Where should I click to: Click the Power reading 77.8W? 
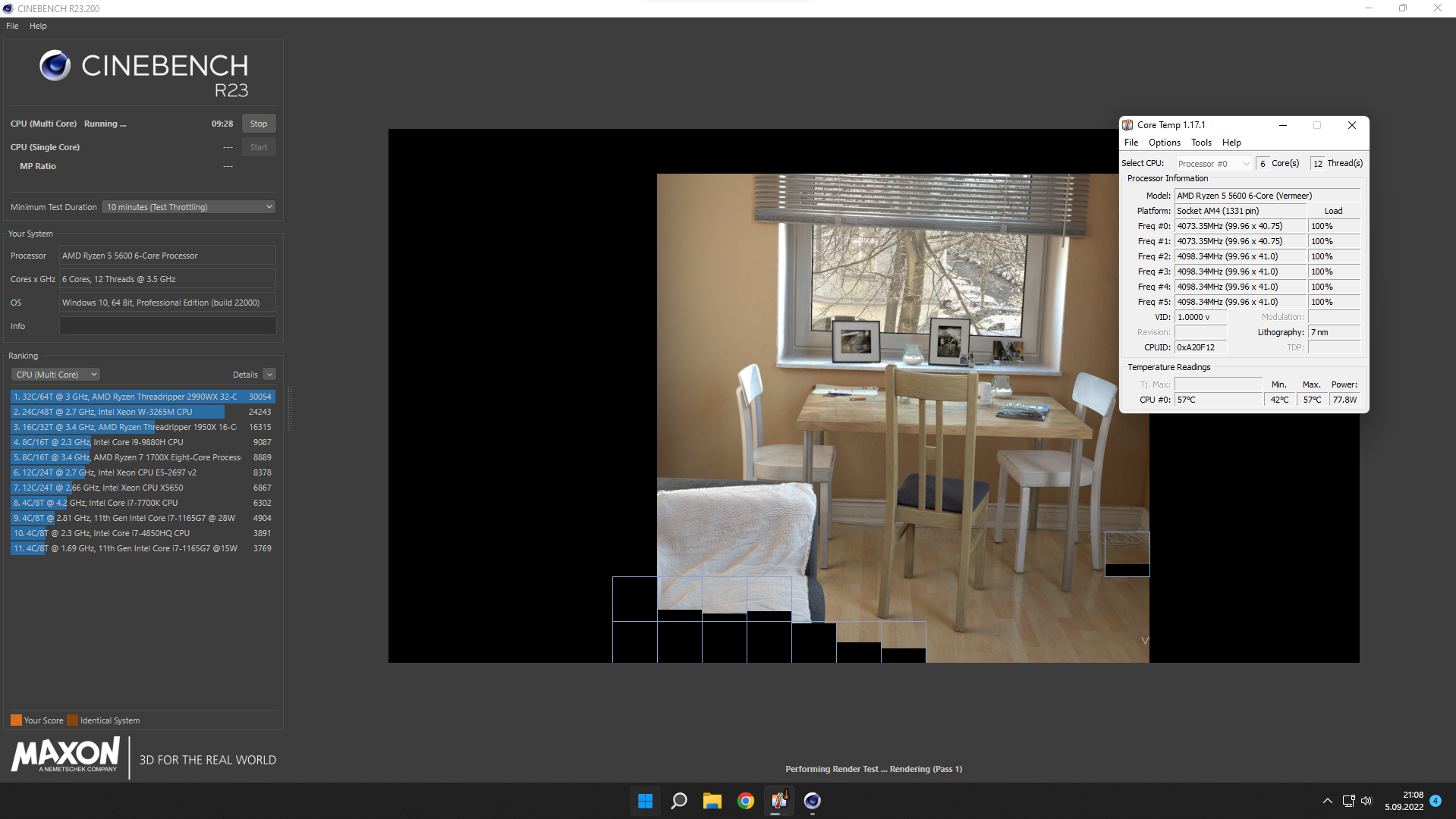tap(1344, 400)
